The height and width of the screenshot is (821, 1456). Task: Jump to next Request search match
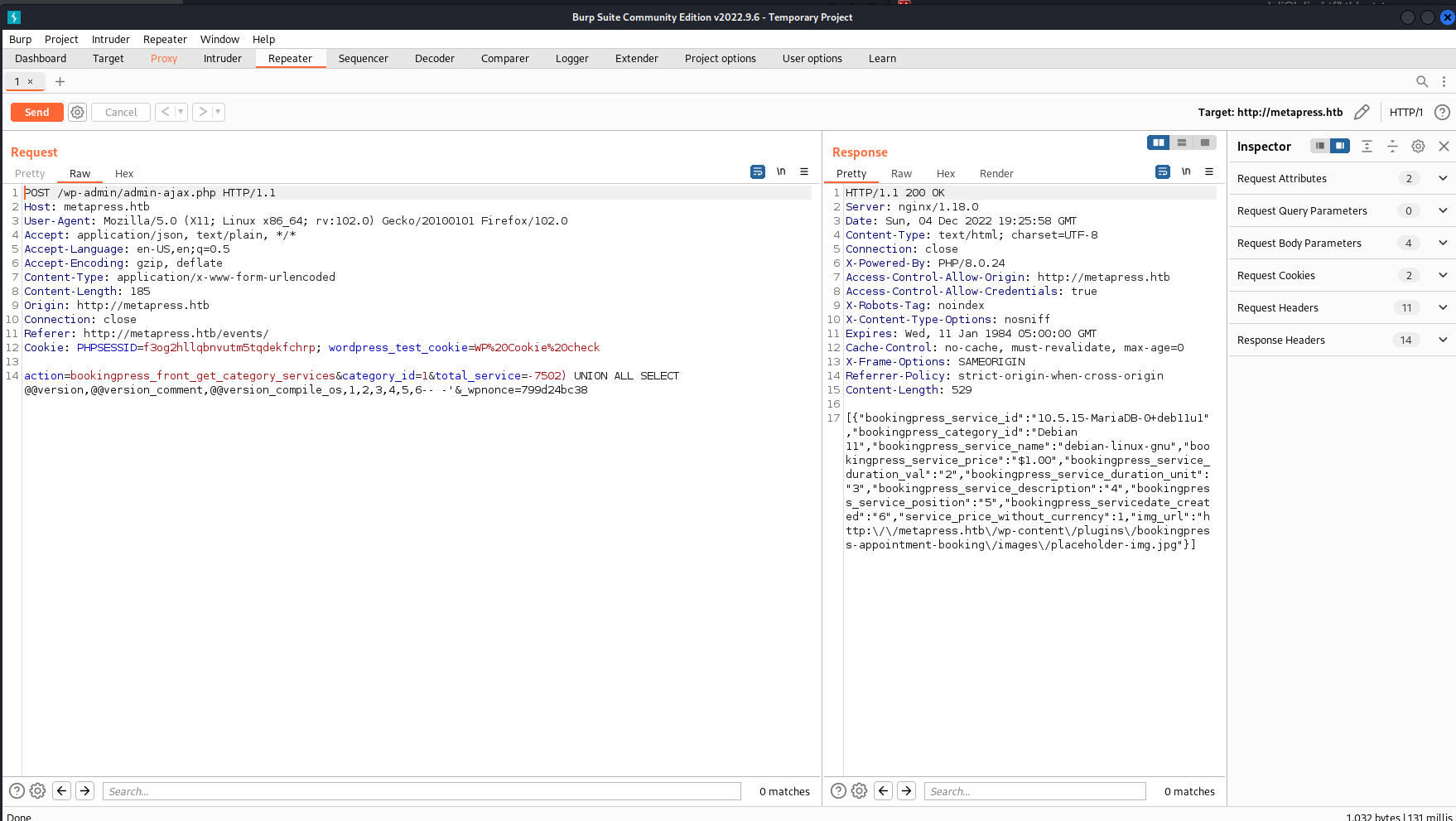(84, 791)
